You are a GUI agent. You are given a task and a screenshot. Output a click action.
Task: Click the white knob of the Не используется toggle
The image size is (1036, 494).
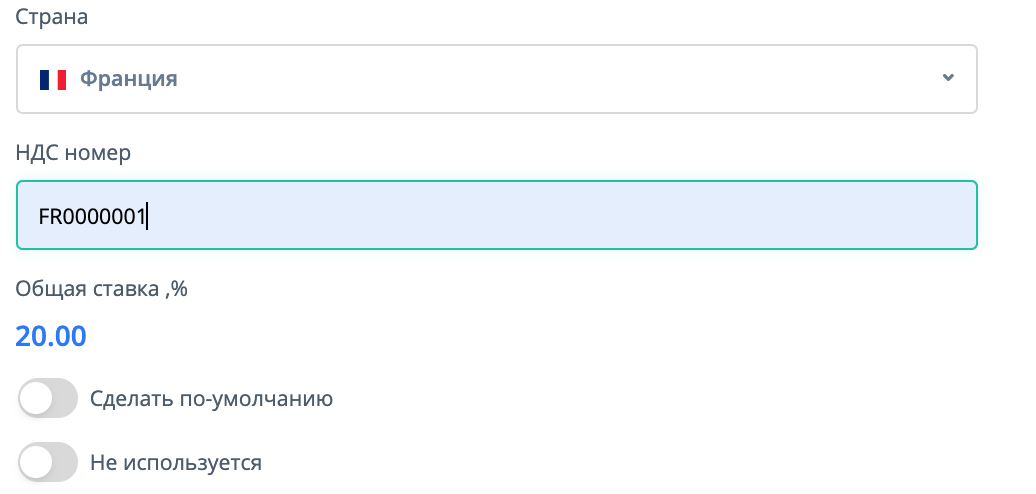36,463
